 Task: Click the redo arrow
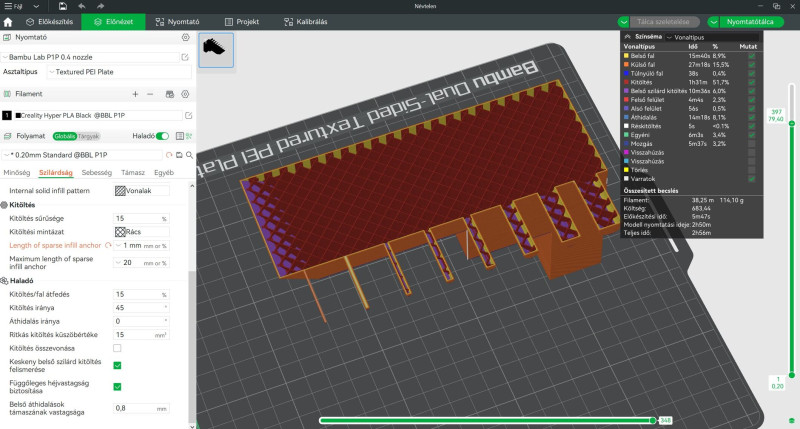click(x=101, y=6)
